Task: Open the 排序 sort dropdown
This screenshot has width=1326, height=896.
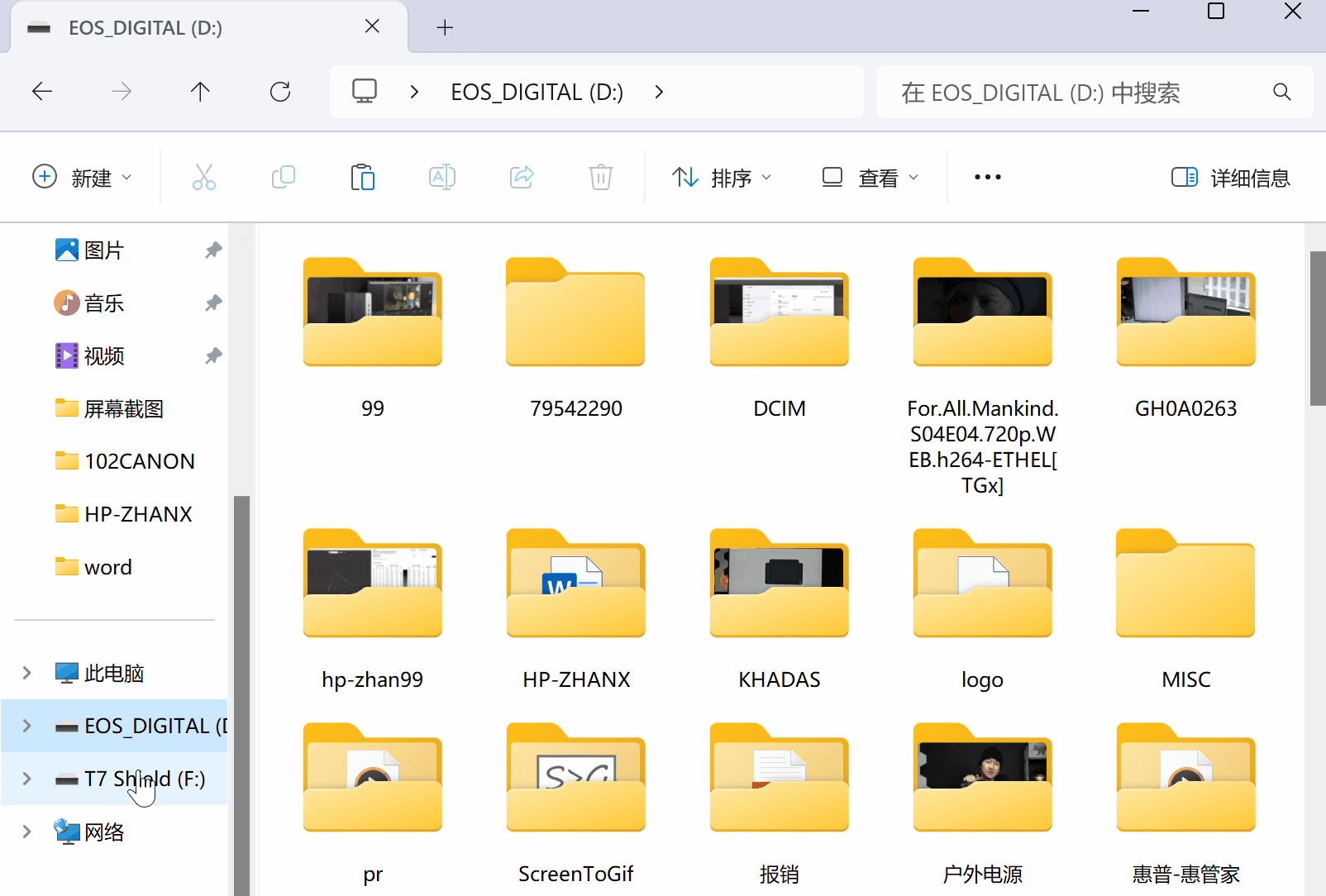Action: click(722, 177)
